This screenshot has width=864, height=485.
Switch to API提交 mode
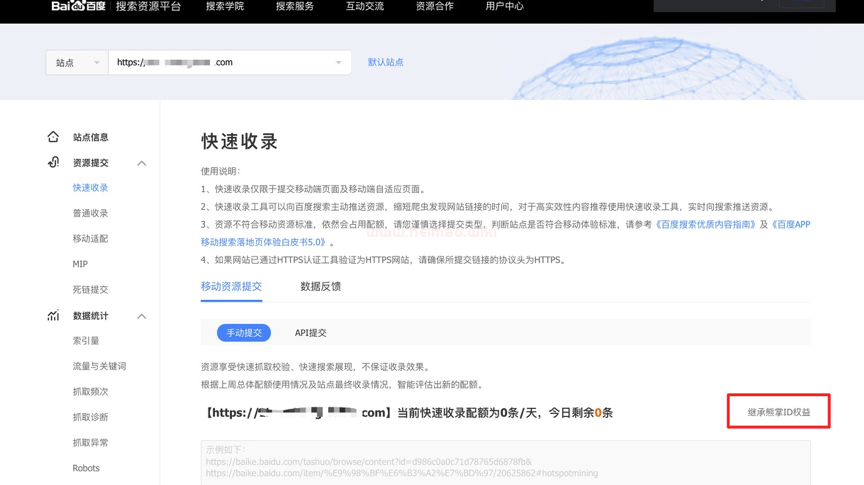coord(310,333)
